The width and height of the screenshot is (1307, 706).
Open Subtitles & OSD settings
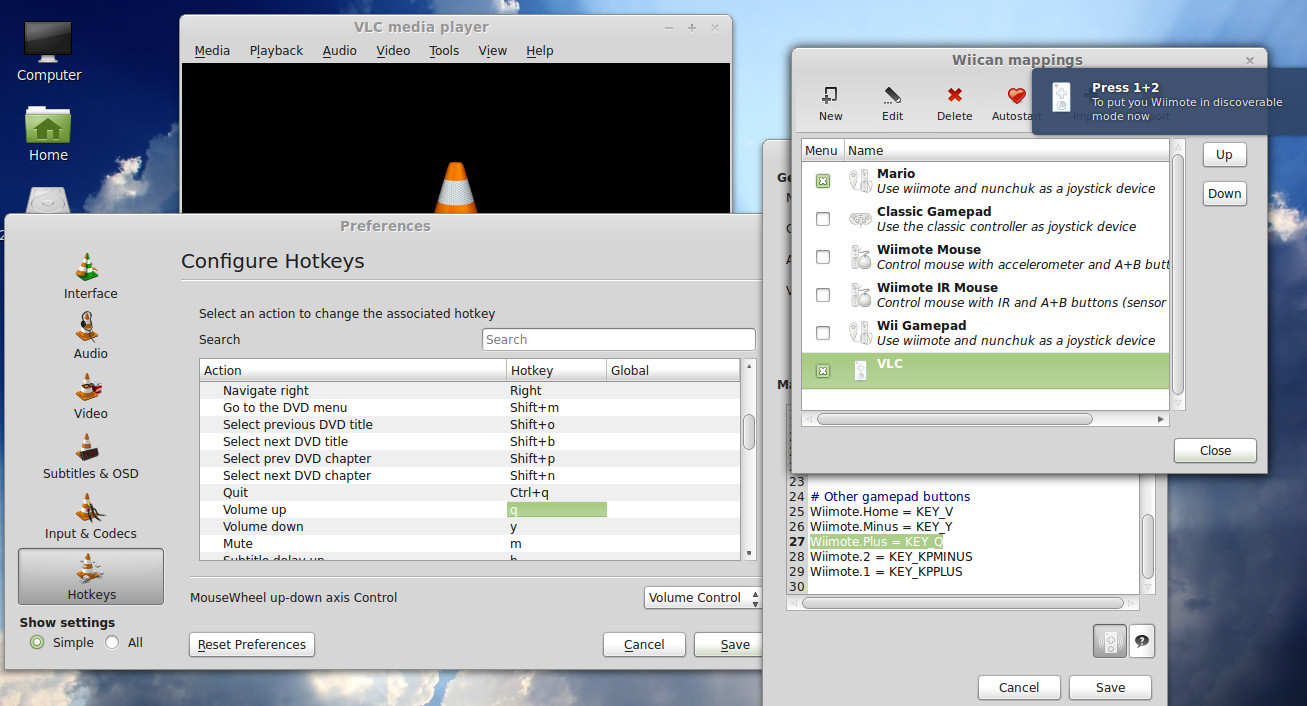coord(90,456)
